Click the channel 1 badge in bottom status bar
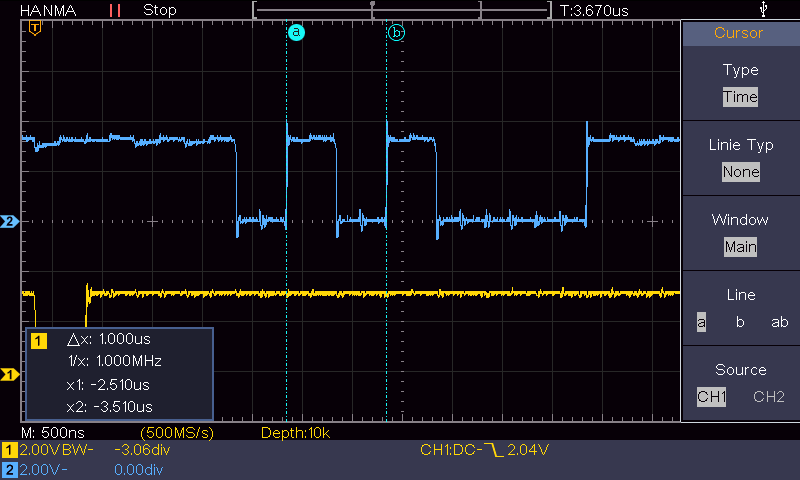 (x=9, y=450)
